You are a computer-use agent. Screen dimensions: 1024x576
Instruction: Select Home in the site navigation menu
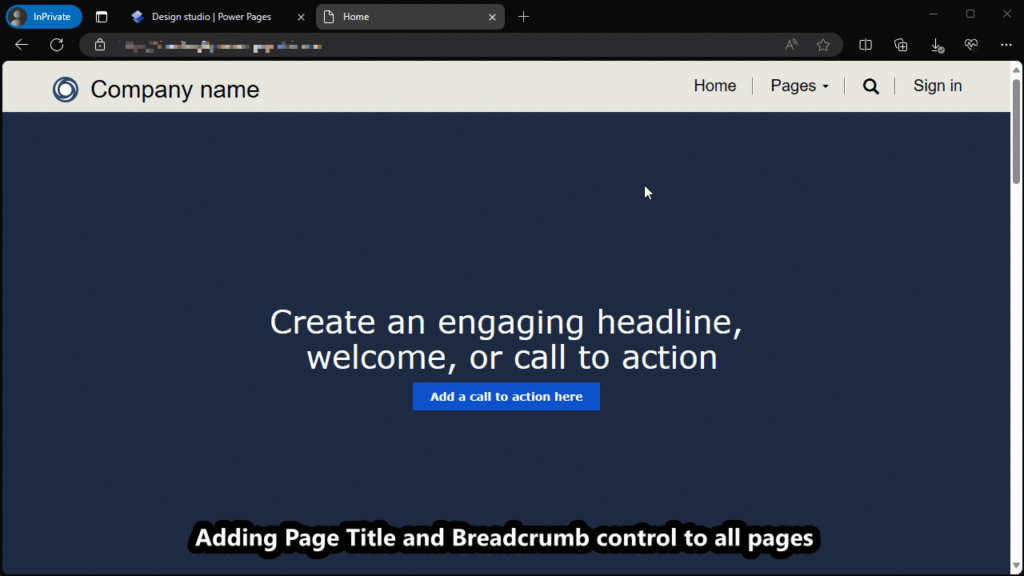pyautogui.click(x=714, y=86)
